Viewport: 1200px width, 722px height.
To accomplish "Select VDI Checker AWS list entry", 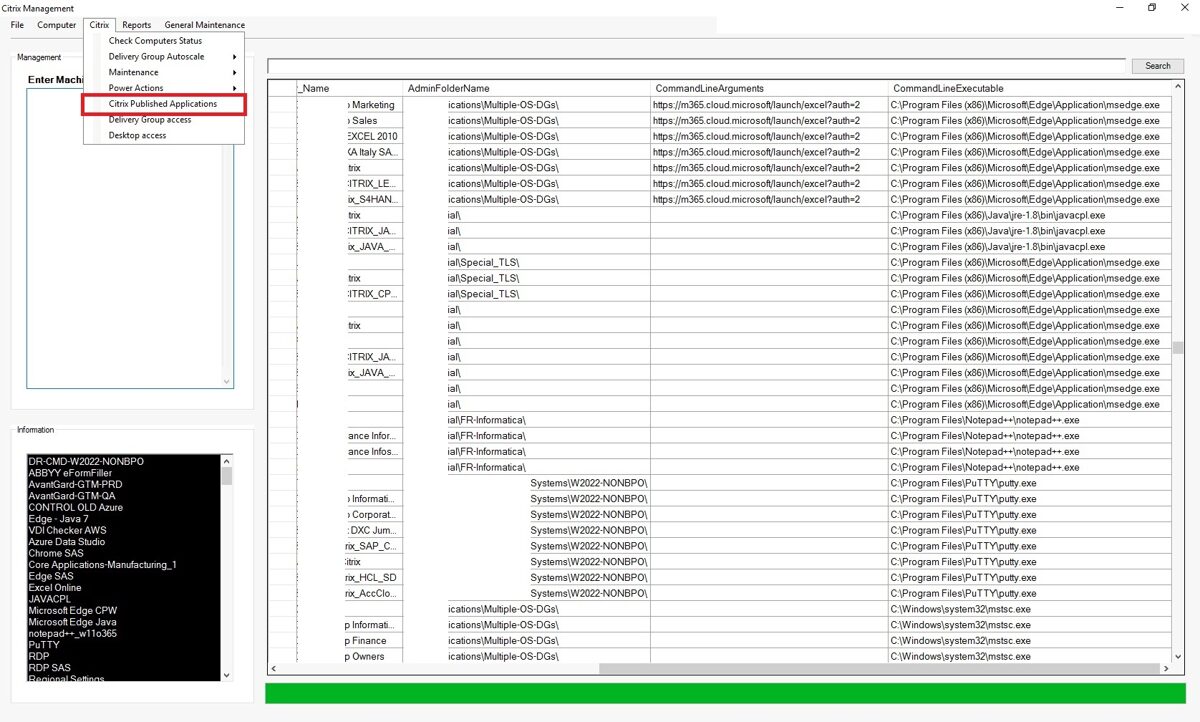I will [67, 530].
